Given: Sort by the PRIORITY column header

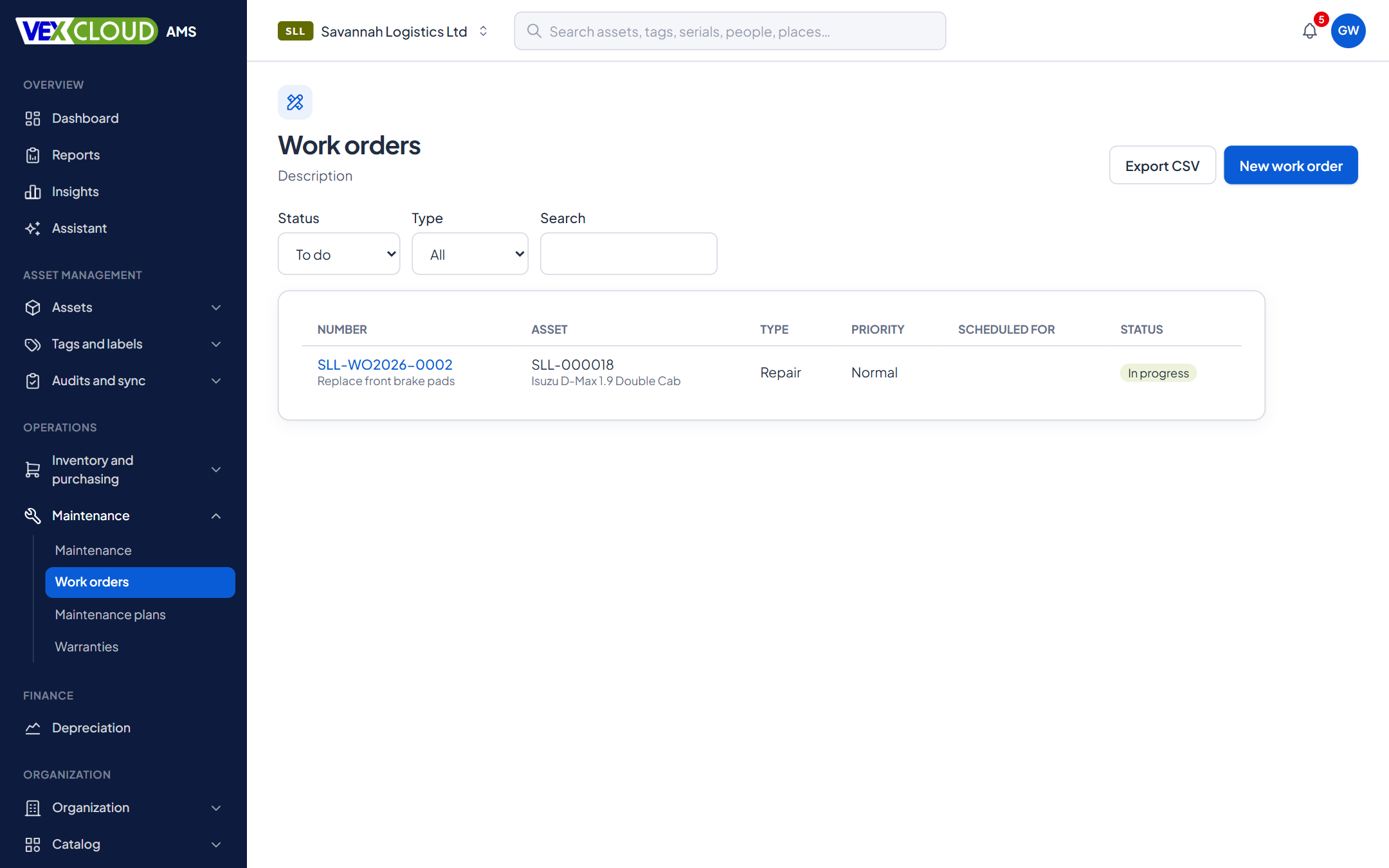Looking at the screenshot, I should 878,329.
